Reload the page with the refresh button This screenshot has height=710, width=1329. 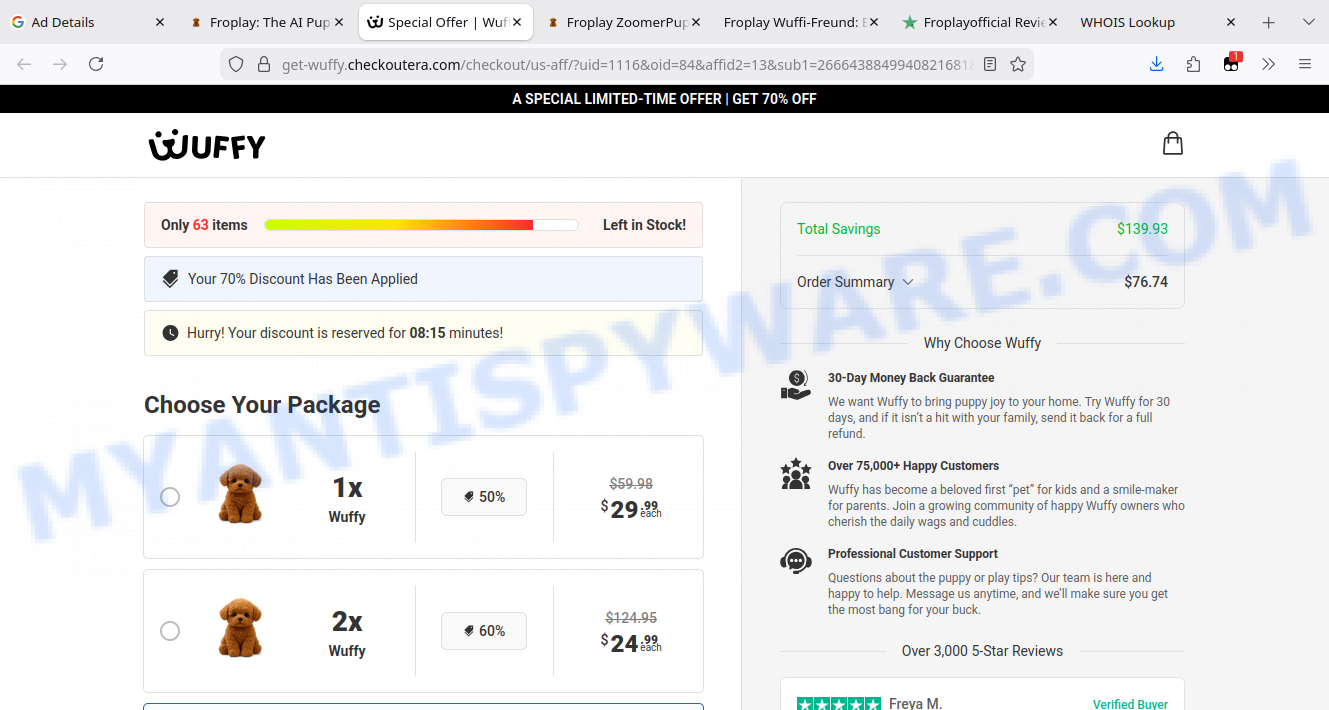pos(96,64)
